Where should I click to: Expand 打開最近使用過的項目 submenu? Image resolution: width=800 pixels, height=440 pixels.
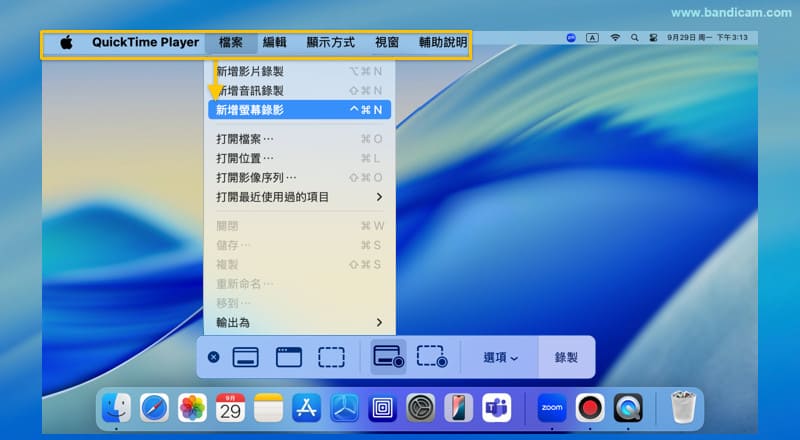(x=299, y=197)
